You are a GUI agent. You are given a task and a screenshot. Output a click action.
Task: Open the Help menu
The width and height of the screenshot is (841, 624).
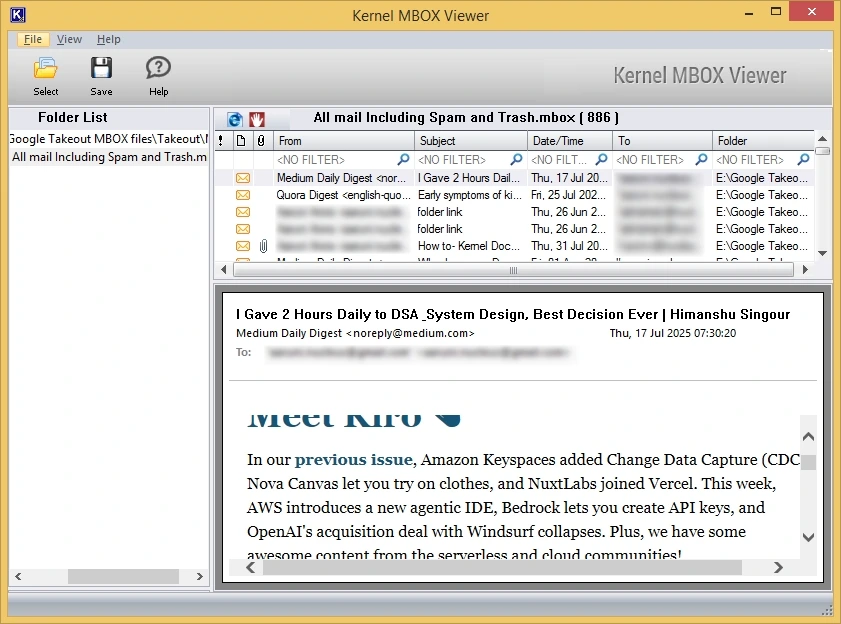pos(108,39)
